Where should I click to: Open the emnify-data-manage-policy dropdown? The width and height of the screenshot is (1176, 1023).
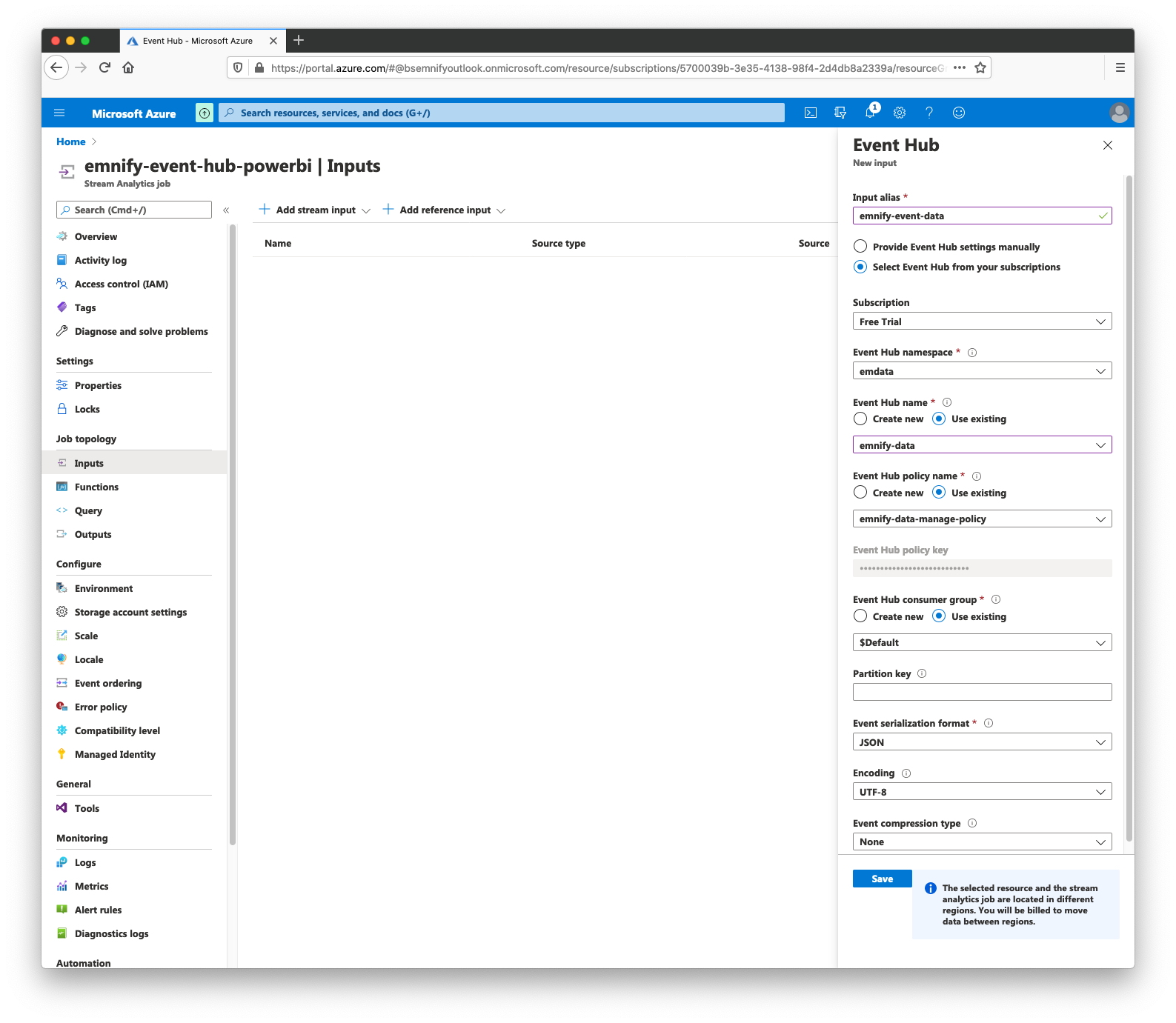[982, 519]
